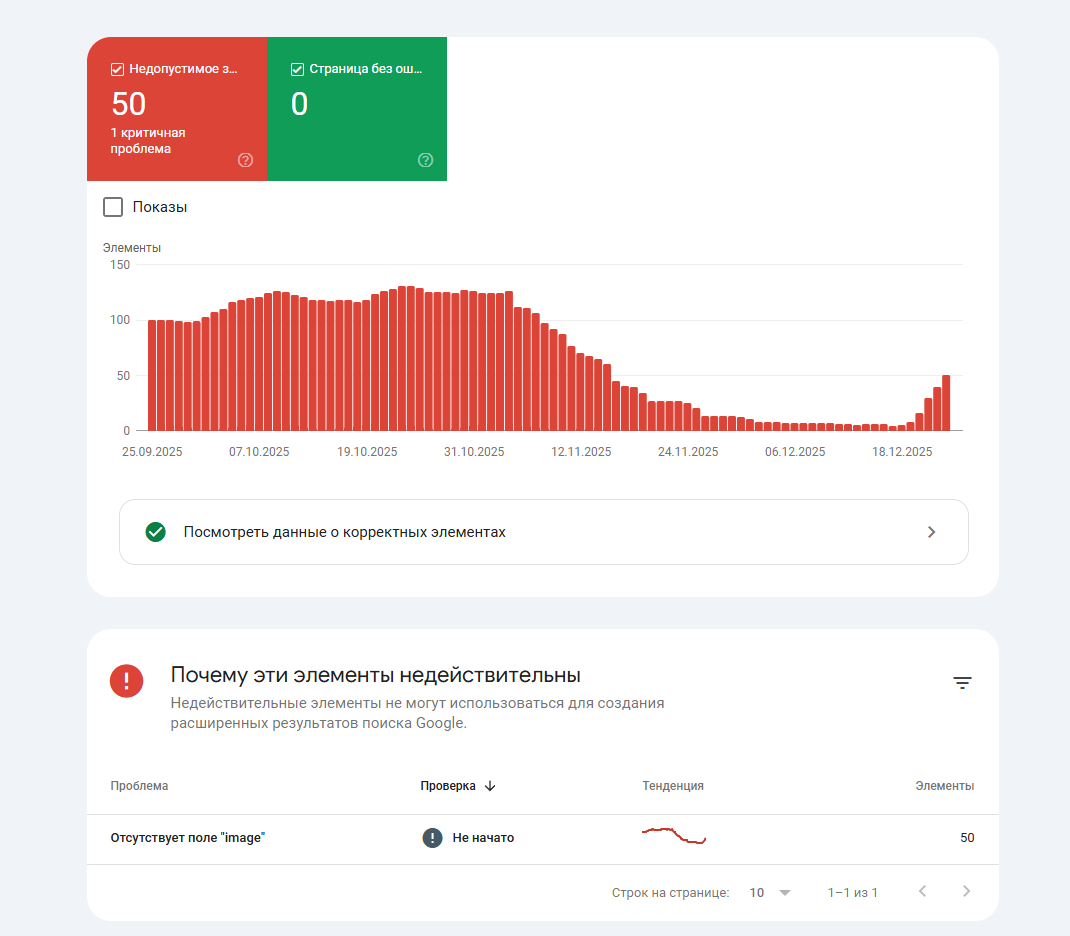Click the last red bar in chart
Screen dimensions: 1070x936
[x=946, y=403]
